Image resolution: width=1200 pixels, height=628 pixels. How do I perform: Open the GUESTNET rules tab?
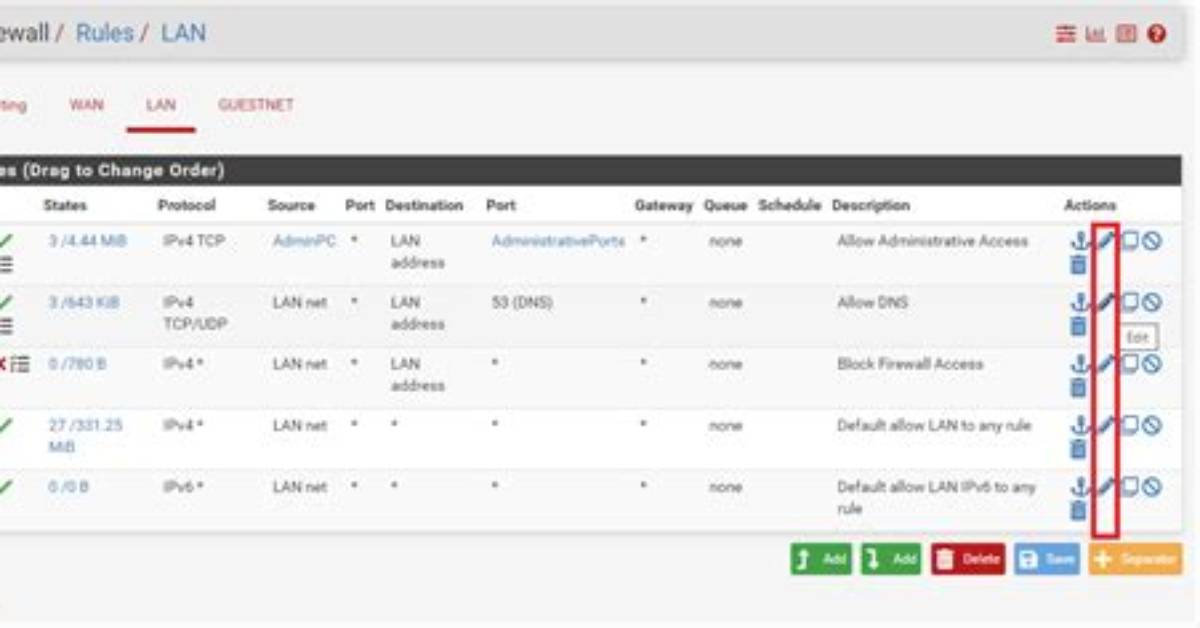[256, 104]
